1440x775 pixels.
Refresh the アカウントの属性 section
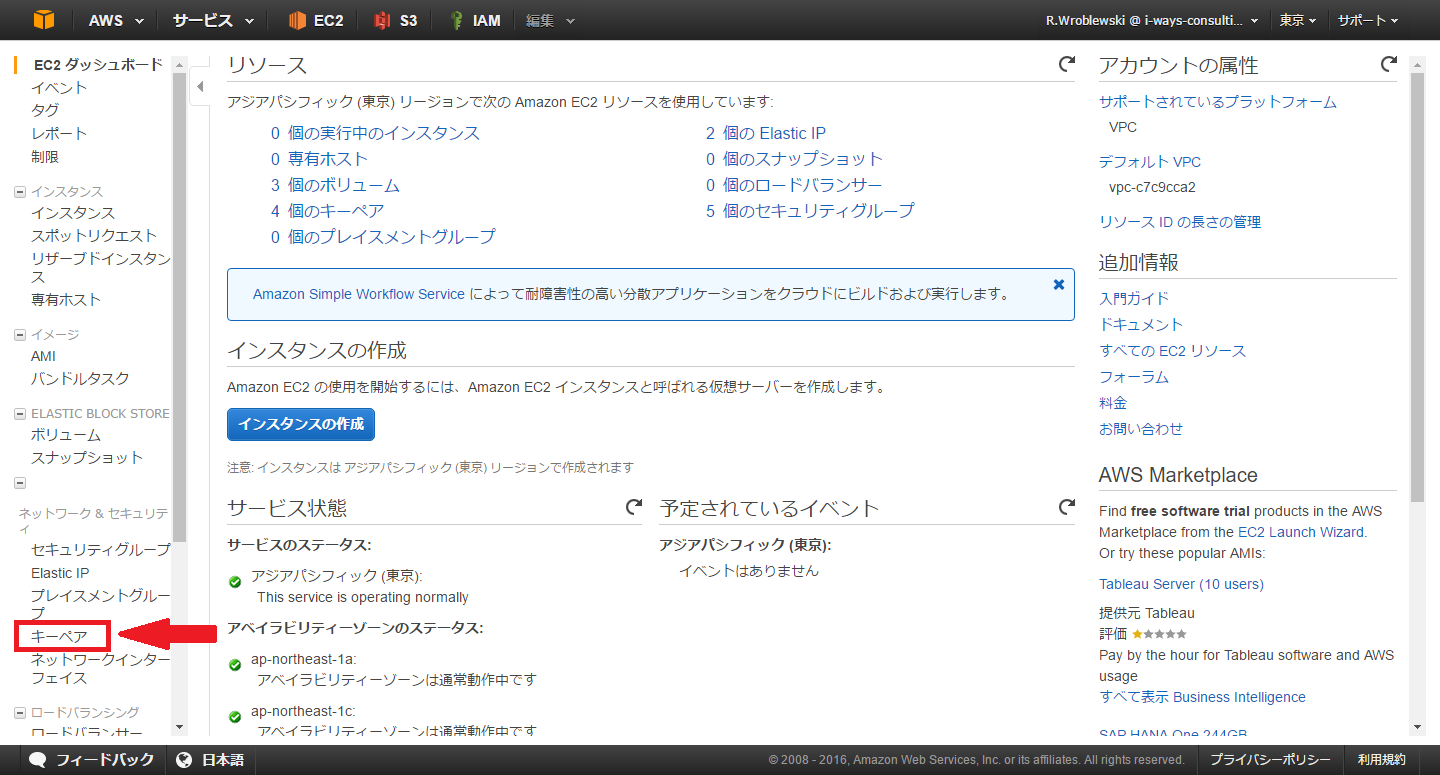(1389, 65)
